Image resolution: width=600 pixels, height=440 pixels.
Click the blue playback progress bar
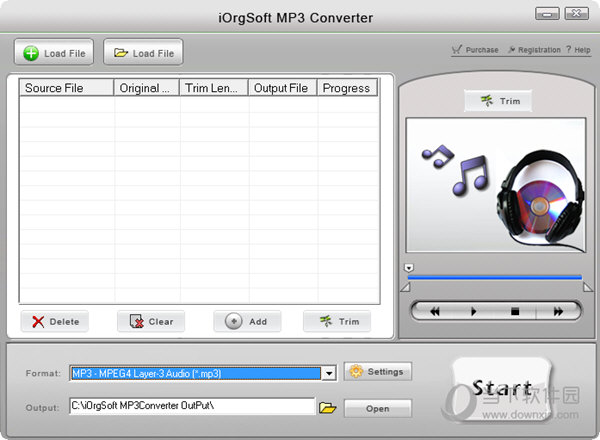(495, 277)
